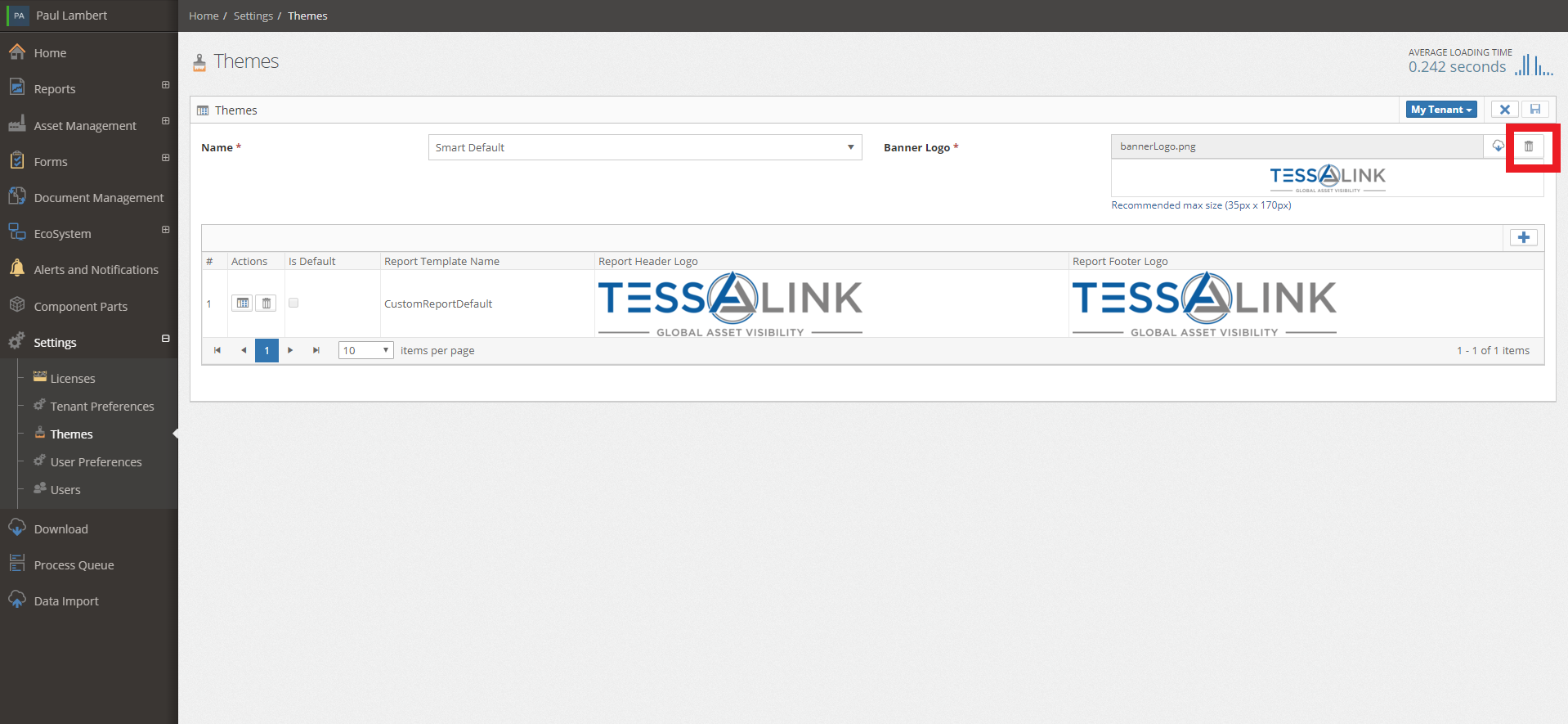This screenshot has width=1568, height=724.
Task: Expand the Reports menu section
Action: pos(165,85)
